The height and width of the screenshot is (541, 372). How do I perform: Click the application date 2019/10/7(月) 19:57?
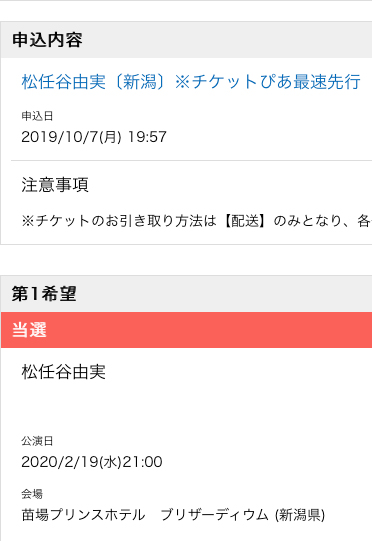(x=94, y=137)
